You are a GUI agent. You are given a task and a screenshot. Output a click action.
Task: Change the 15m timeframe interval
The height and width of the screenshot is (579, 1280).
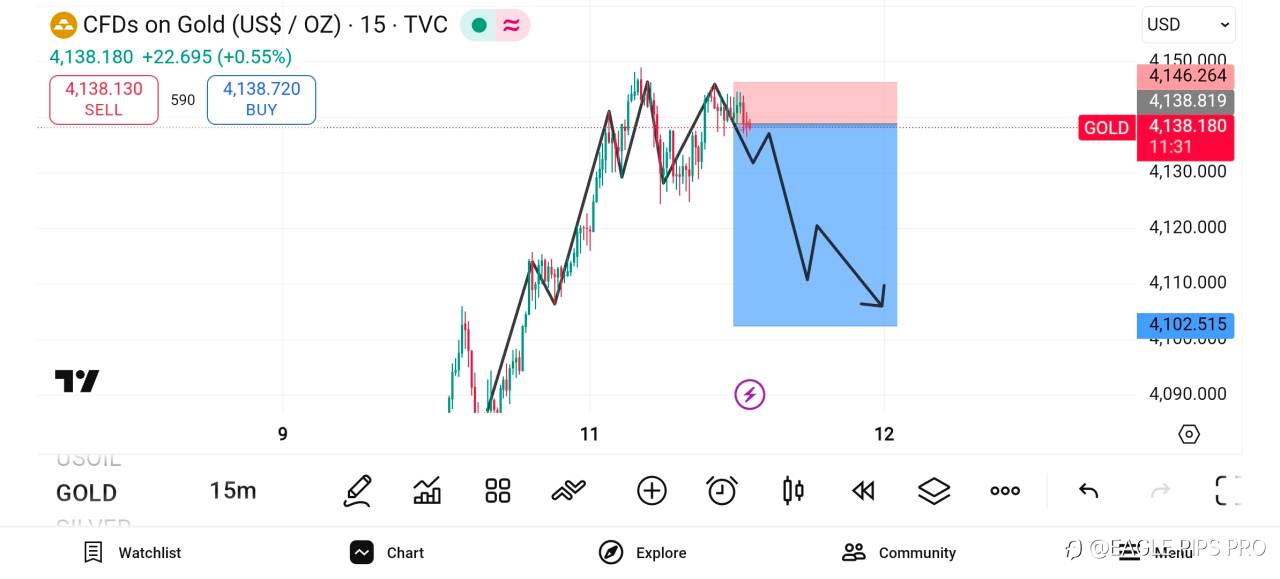pos(233,490)
